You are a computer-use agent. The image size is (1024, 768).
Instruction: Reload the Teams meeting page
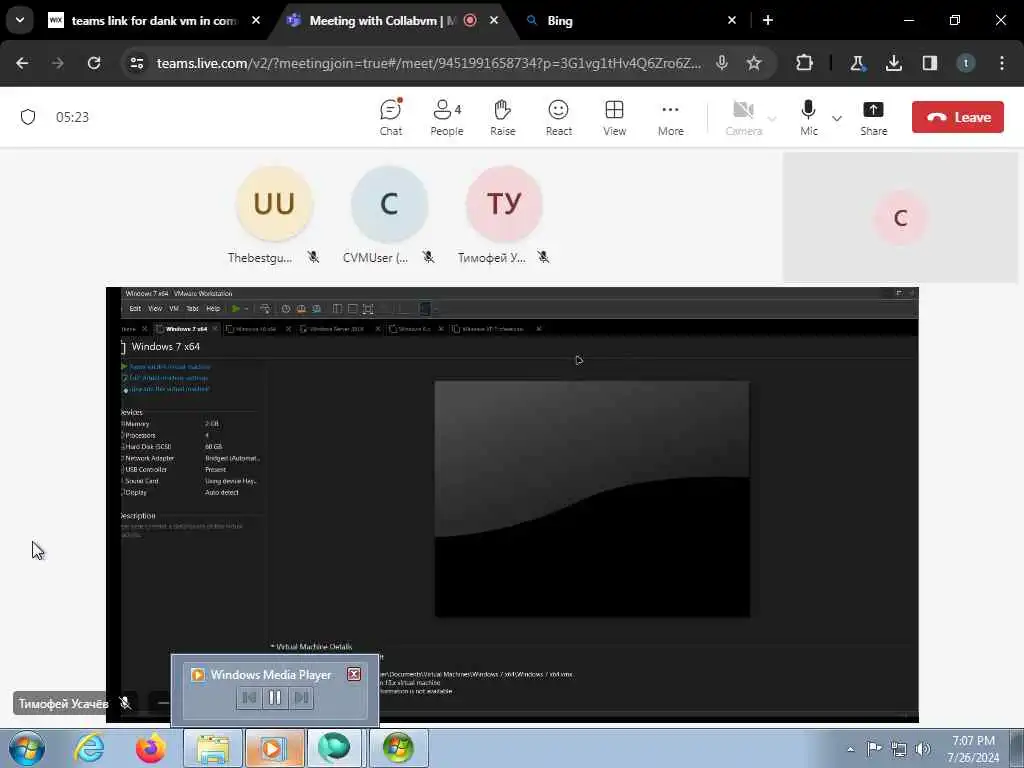pyautogui.click(x=94, y=63)
